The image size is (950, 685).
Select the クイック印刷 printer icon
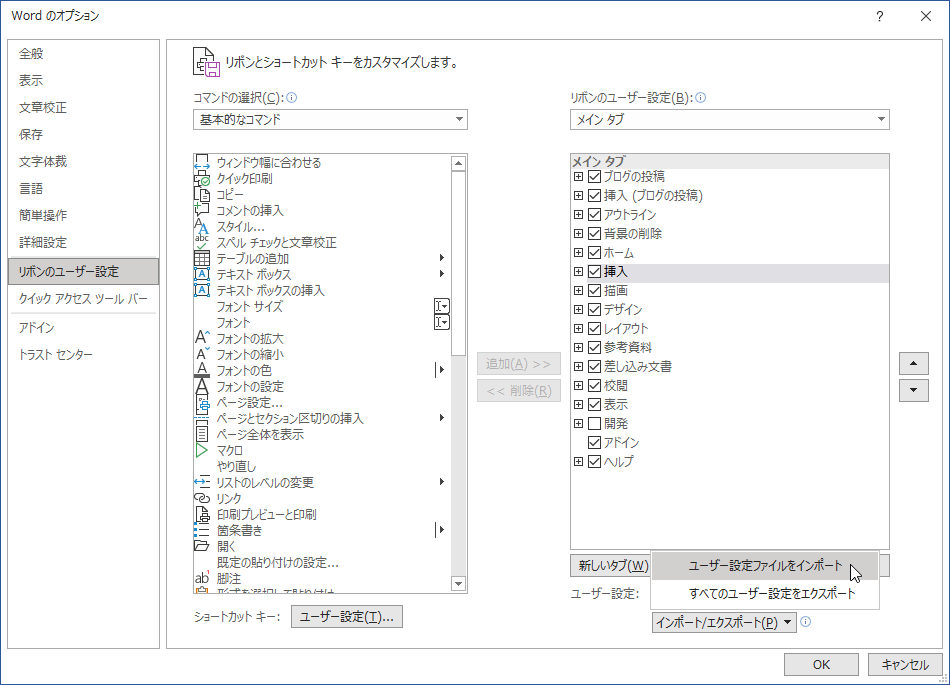tap(202, 179)
